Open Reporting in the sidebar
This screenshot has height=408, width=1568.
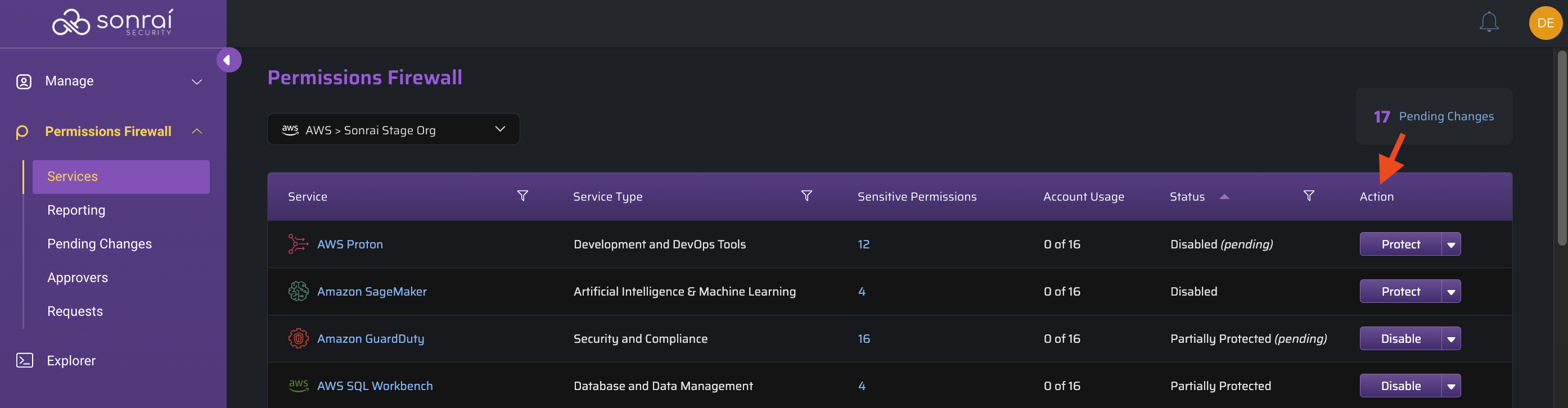[76, 210]
